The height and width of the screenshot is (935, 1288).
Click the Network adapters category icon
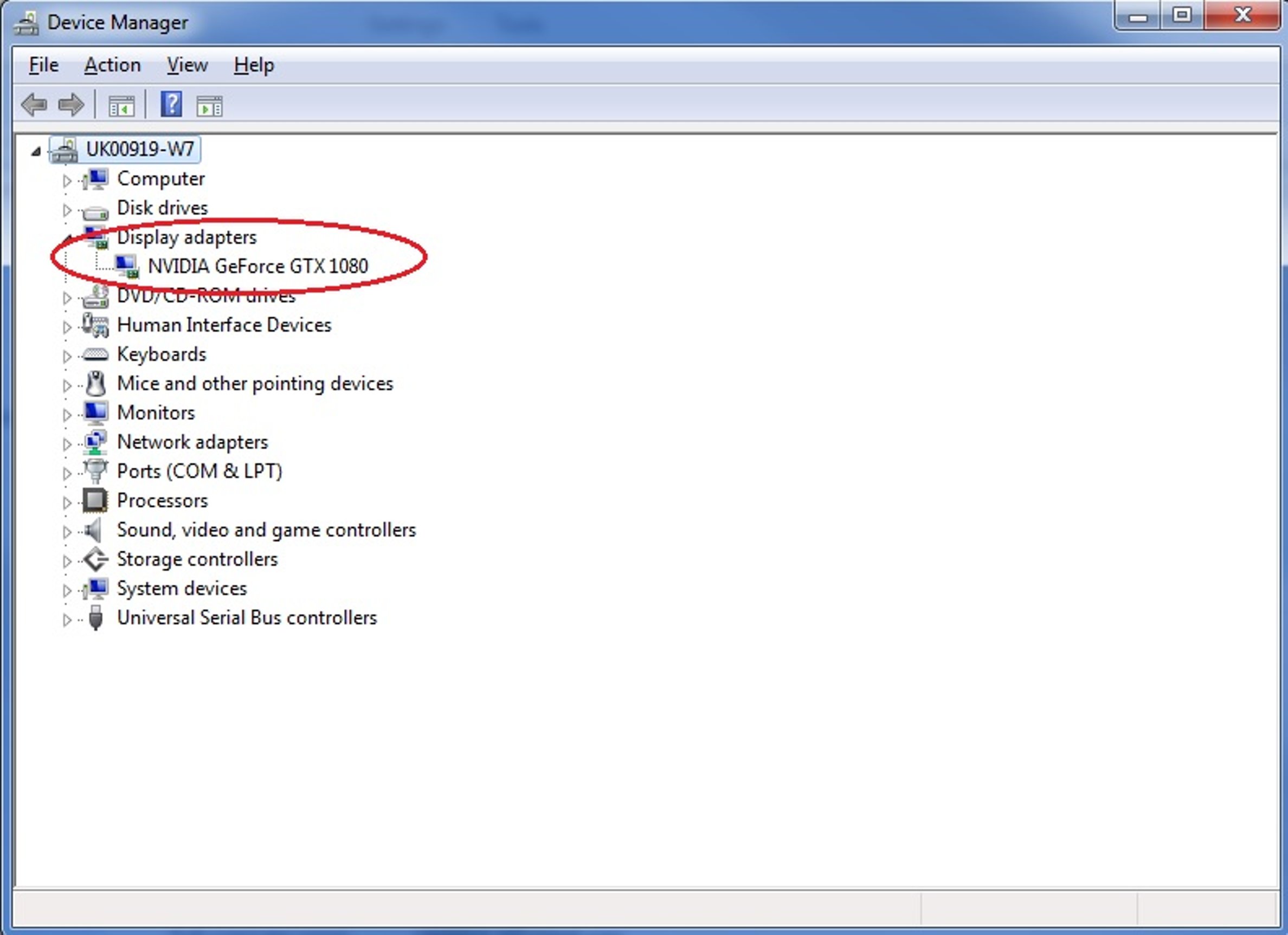pyautogui.click(x=96, y=443)
